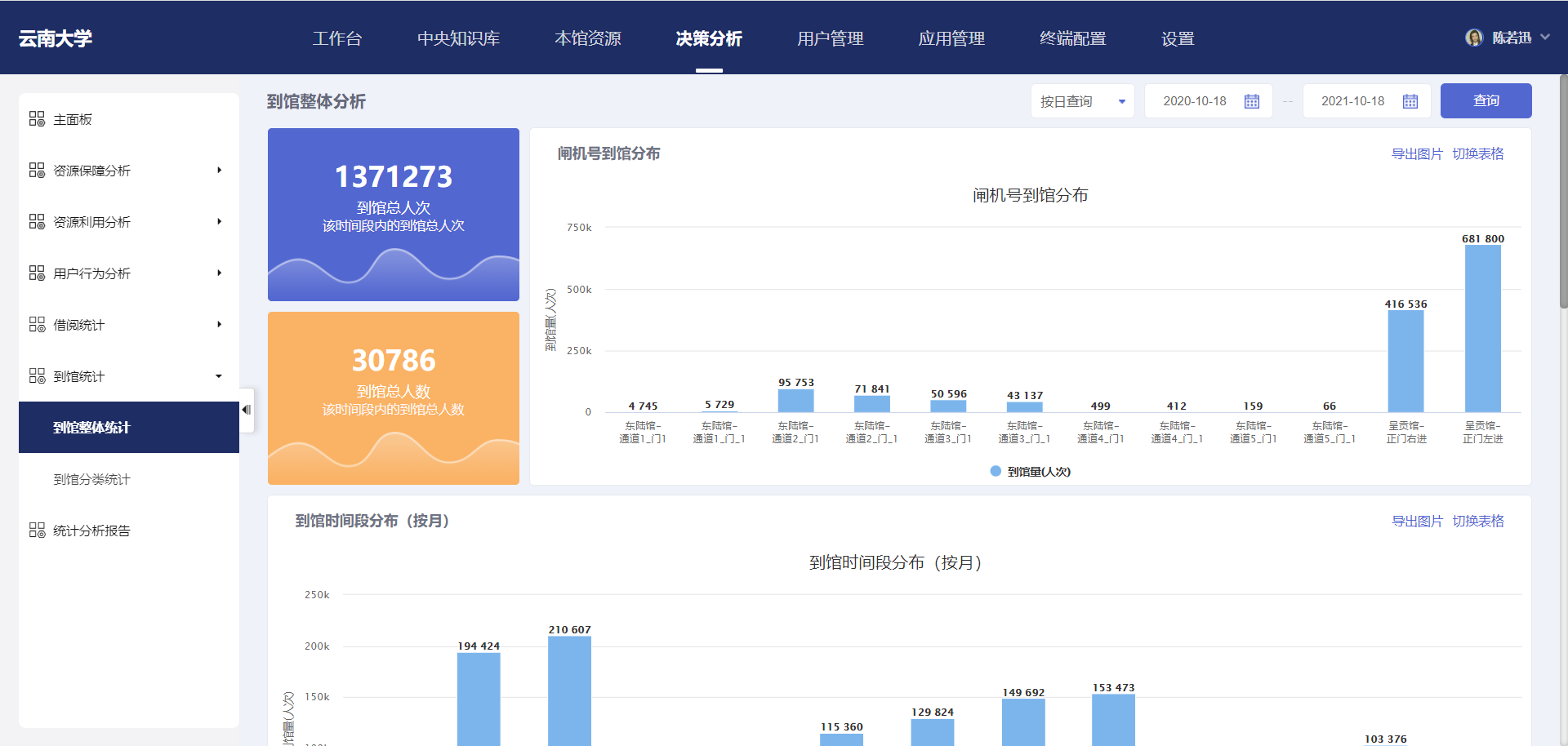Select 到馆分类统计 in the sidebar
This screenshot has width=1568, height=746.
click(91, 479)
